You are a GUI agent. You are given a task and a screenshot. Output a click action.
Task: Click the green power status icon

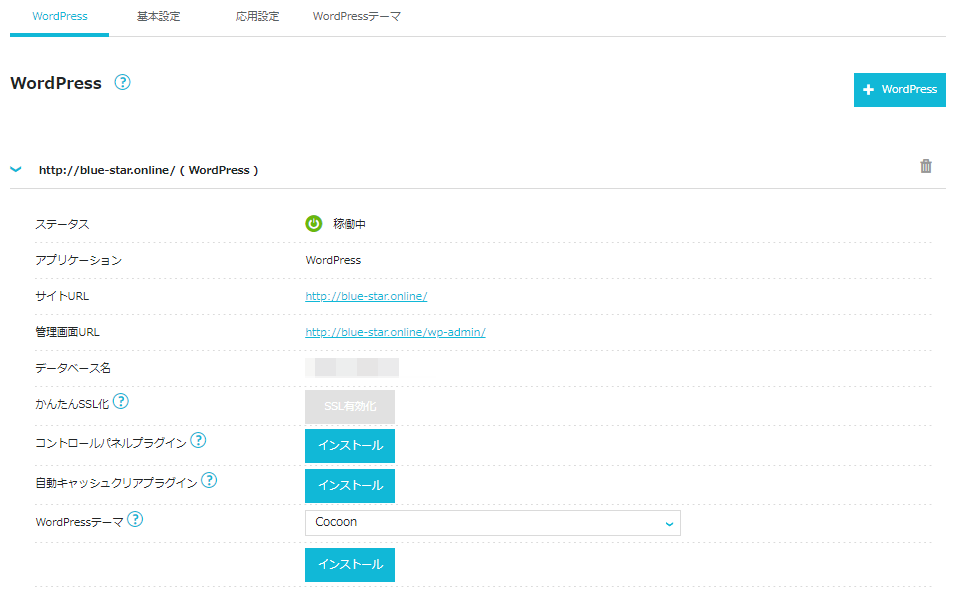[314, 224]
